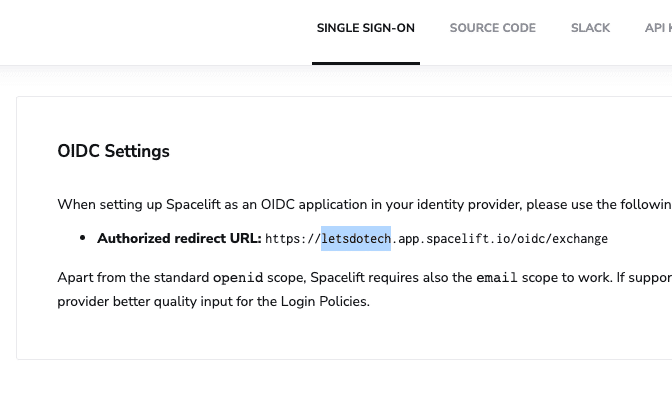Click the openid scope code word
The height and width of the screenshot is (400, 672).
[238, 278]
